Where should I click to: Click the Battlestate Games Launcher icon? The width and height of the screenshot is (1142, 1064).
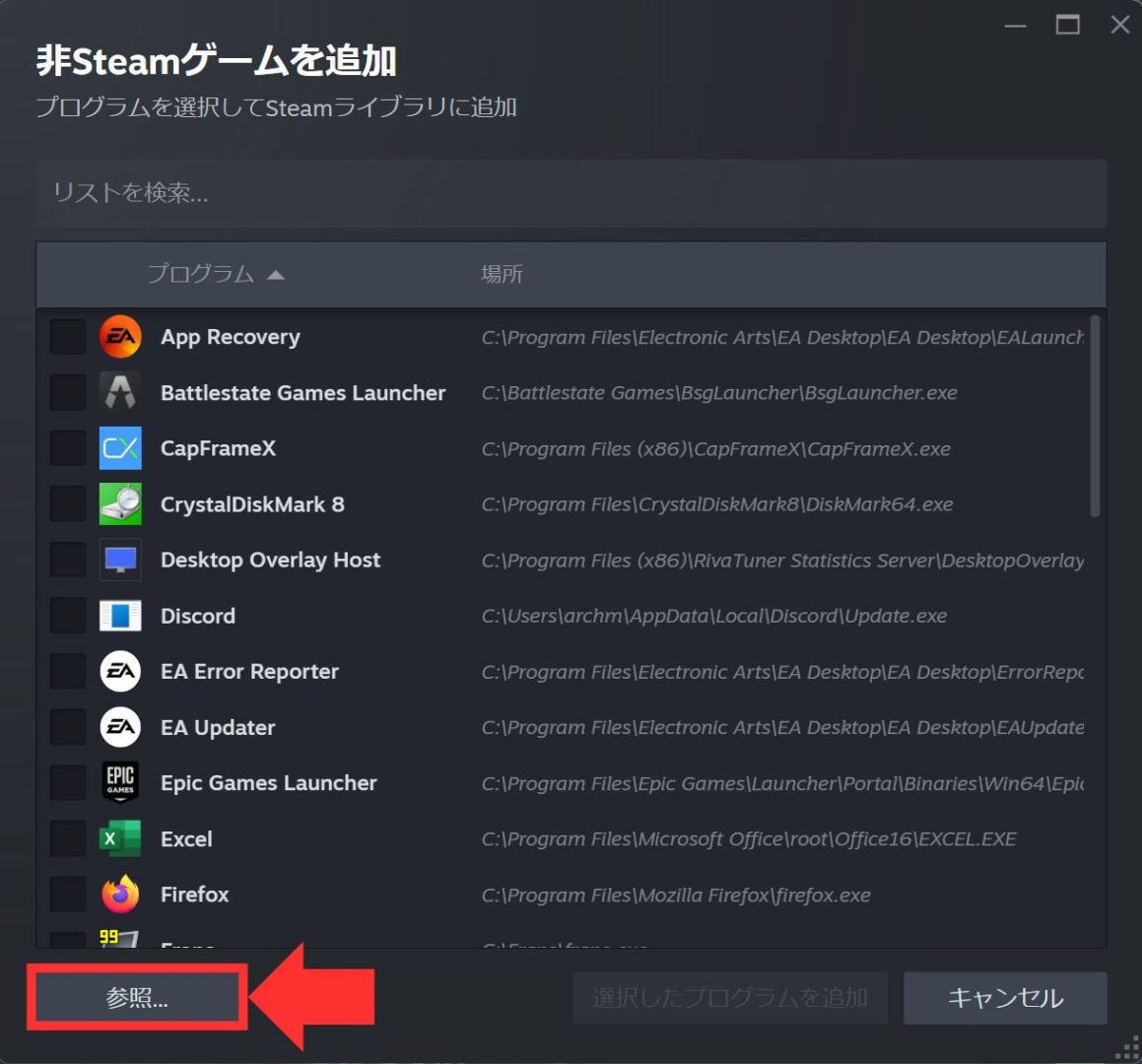[x=122, y=392]
